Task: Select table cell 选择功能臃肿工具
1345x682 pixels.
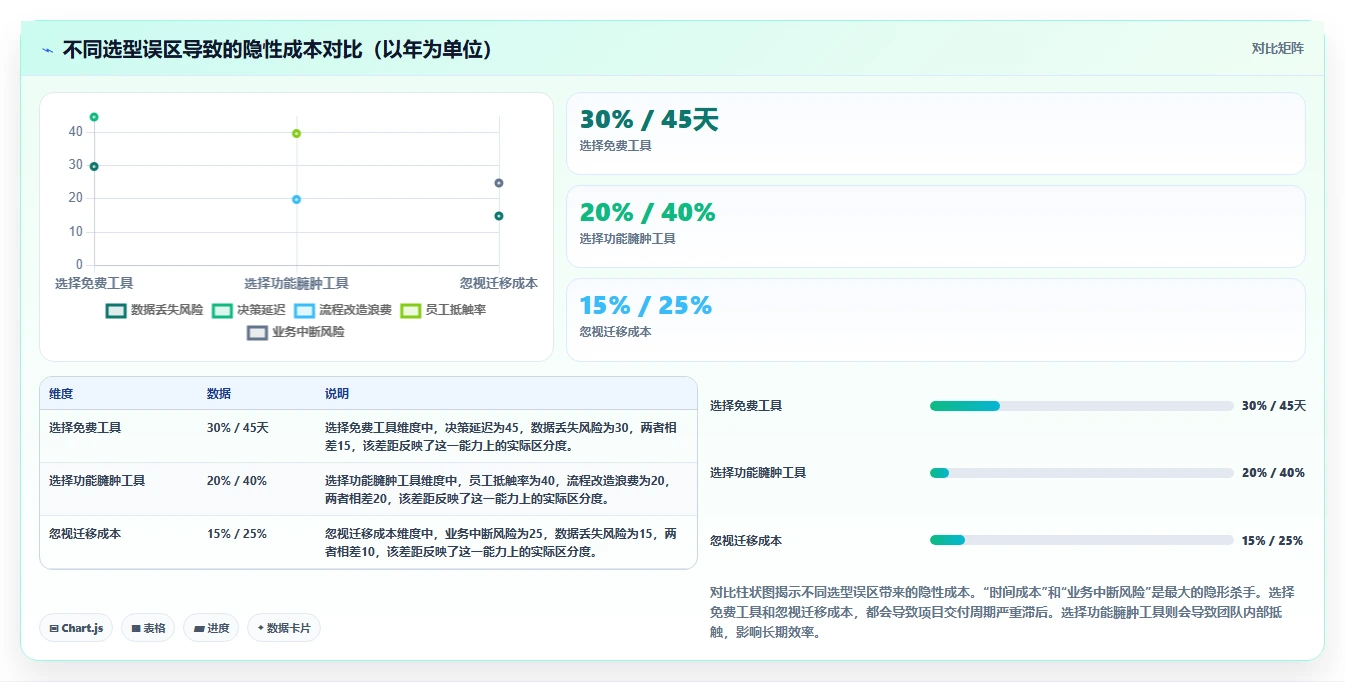Action: click(x=97, y=480)
